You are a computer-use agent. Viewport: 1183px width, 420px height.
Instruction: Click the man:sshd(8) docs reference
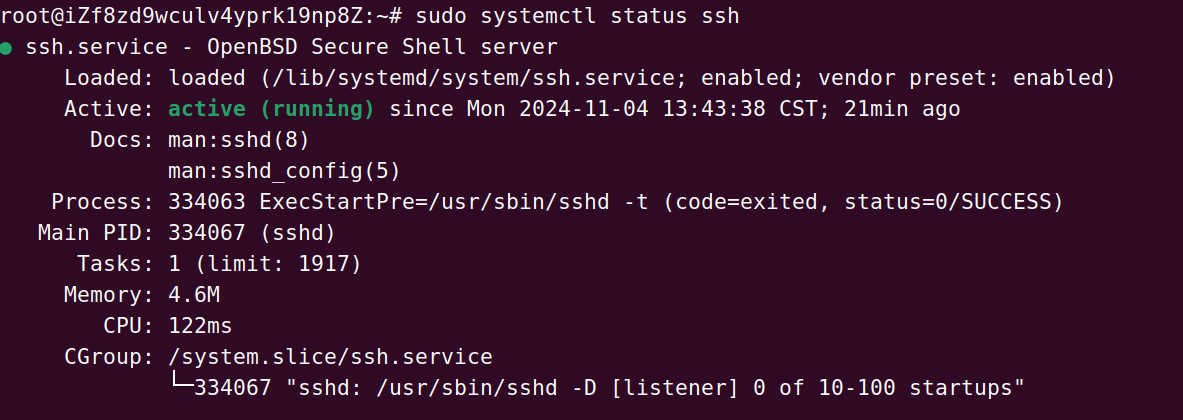pos(239,140)
